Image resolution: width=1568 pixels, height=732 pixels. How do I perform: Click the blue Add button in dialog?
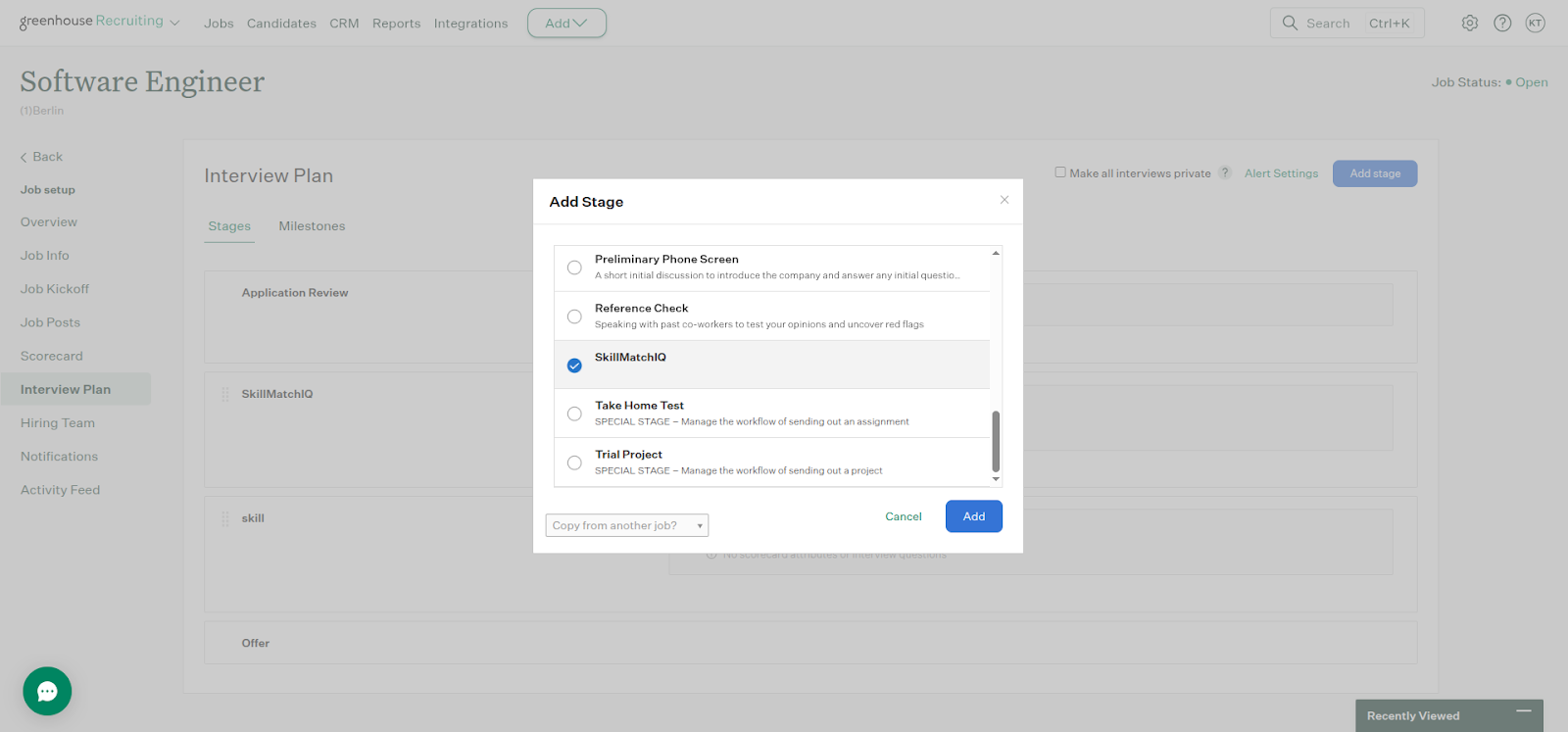click(x=973, y=516)
